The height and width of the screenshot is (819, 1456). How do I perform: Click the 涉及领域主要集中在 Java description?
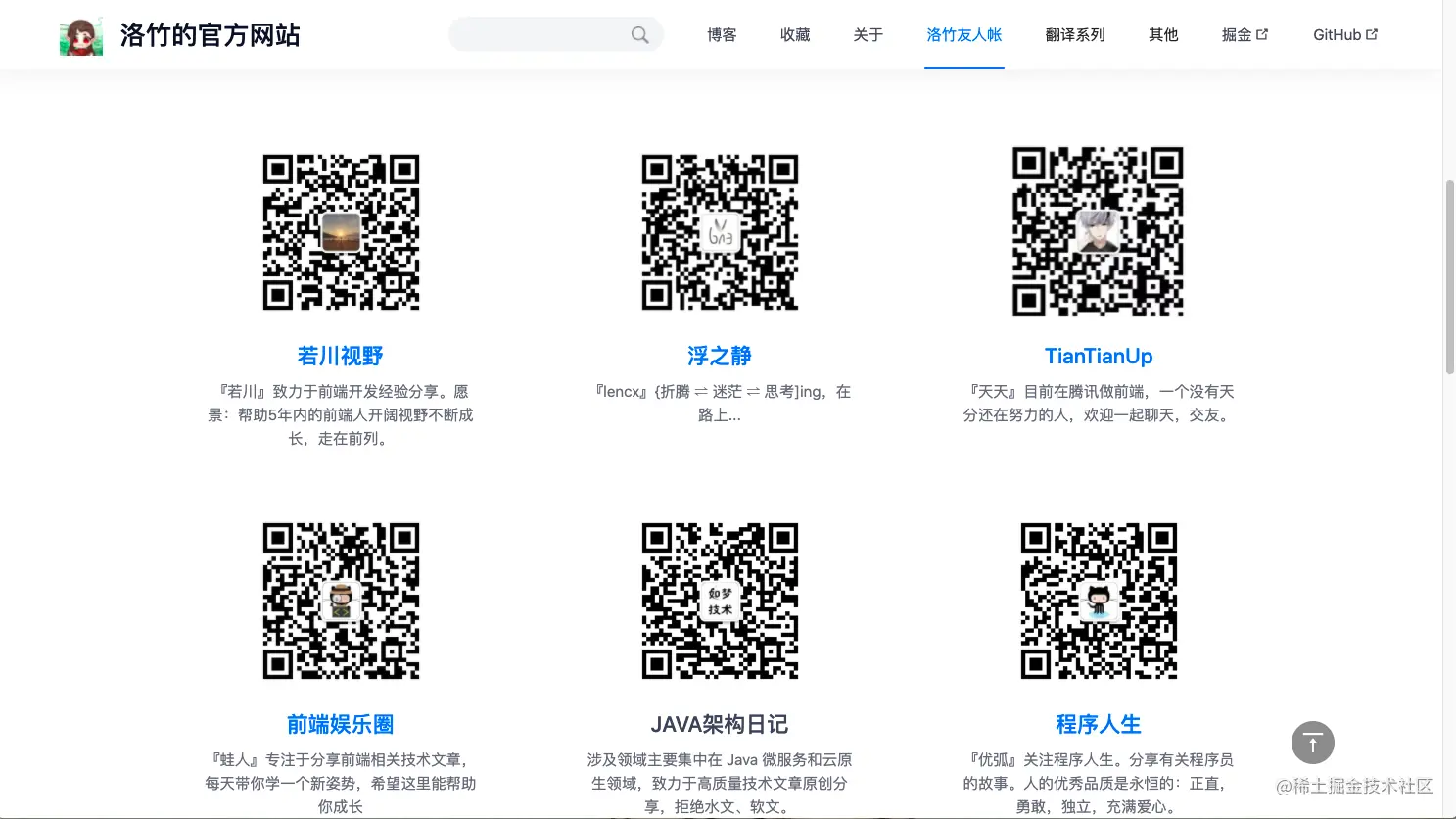click(x=720, y=783)
